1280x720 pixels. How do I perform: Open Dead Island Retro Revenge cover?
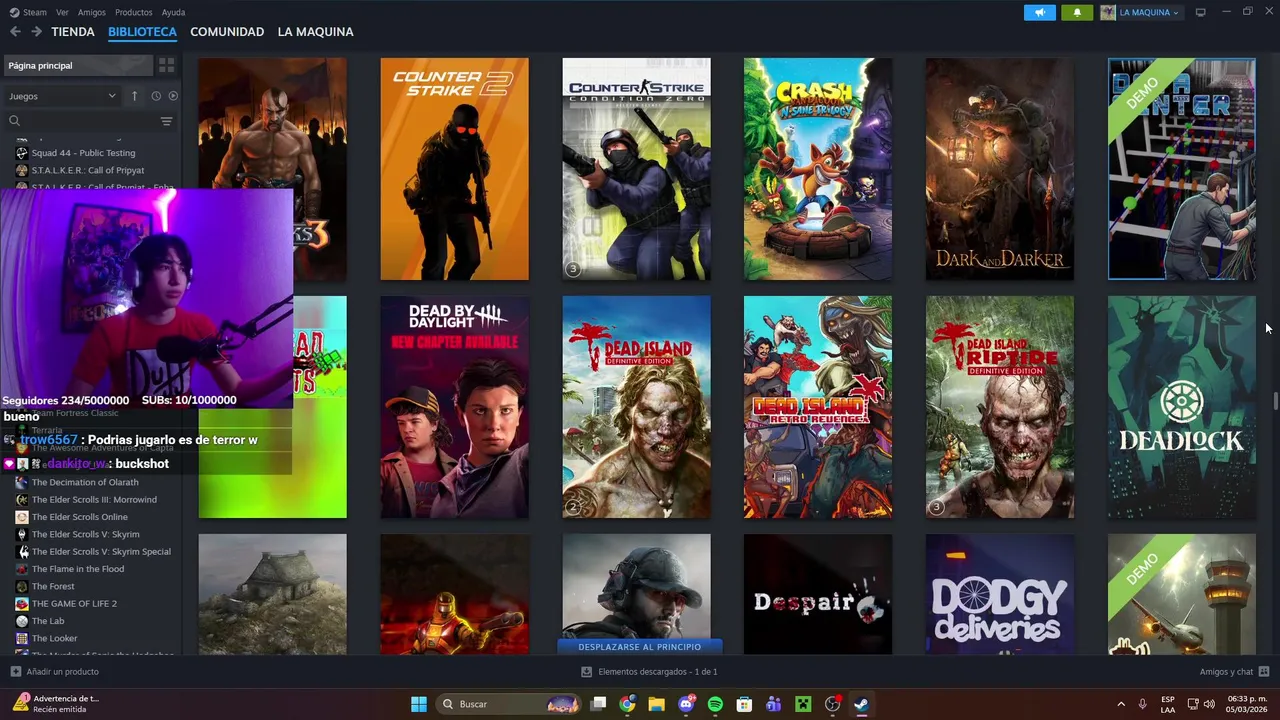[818, 407]
